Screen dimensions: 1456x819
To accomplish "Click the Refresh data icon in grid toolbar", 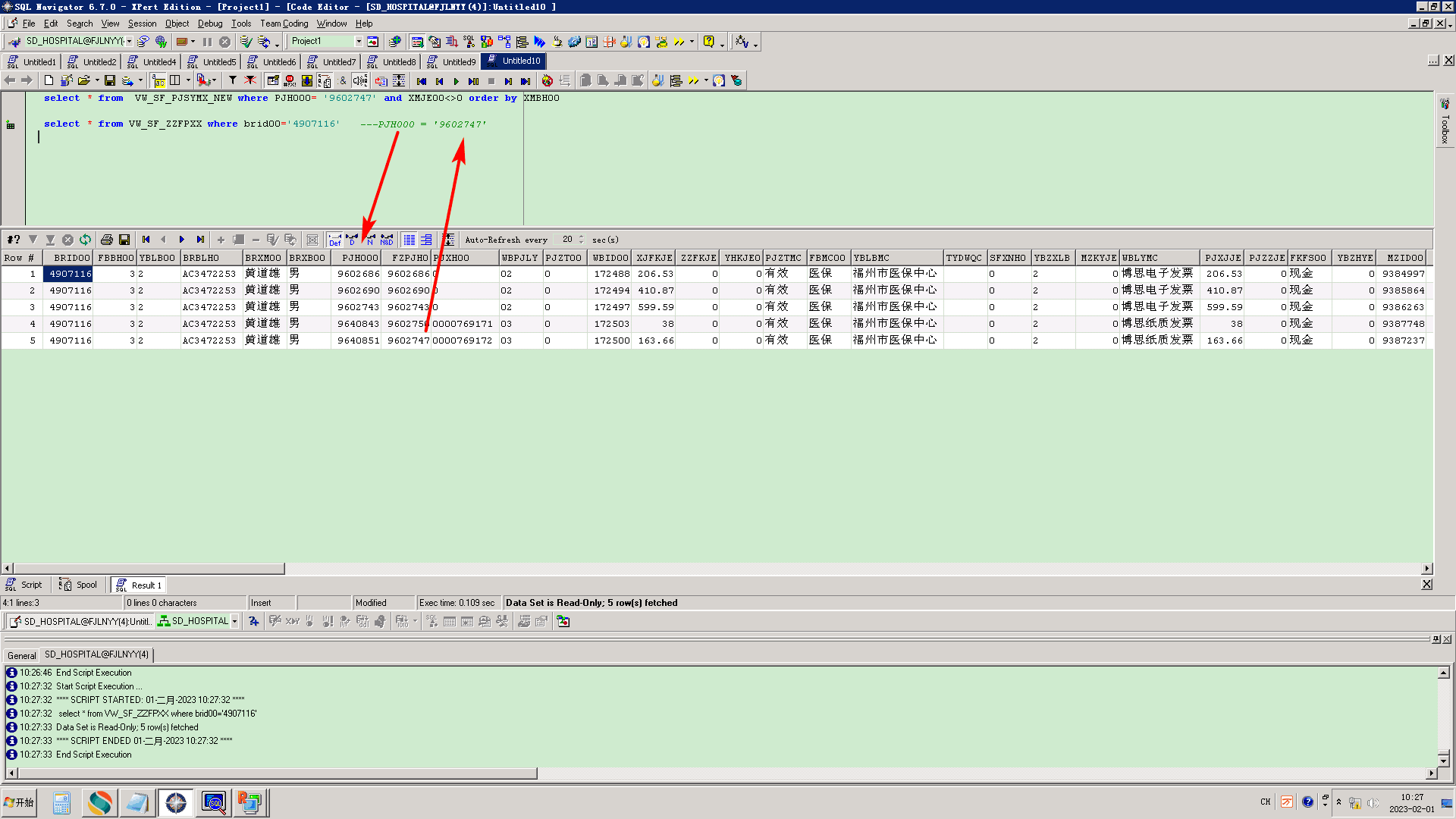I will (x=85, y=240).
